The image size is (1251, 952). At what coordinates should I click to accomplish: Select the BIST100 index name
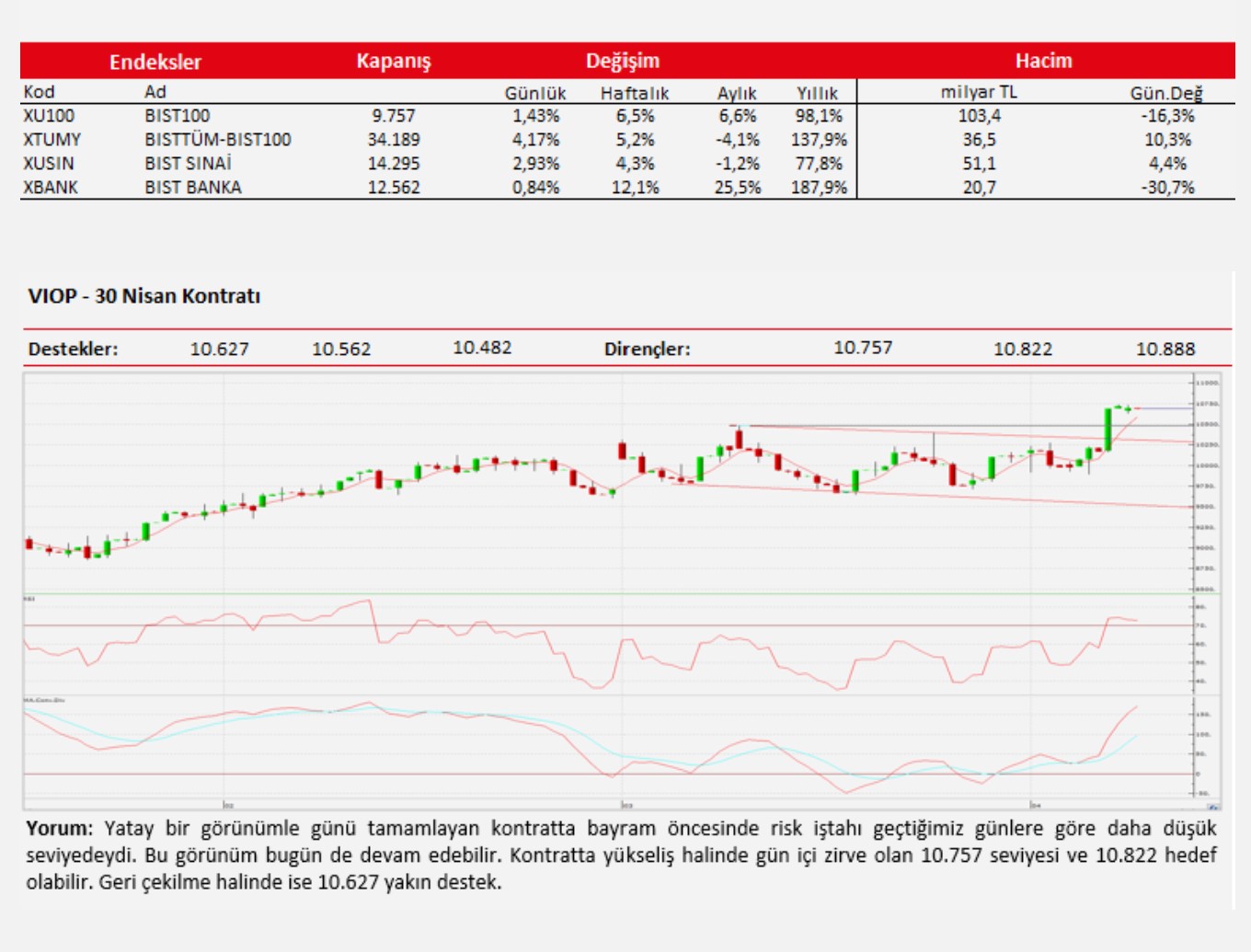[177, 116]
